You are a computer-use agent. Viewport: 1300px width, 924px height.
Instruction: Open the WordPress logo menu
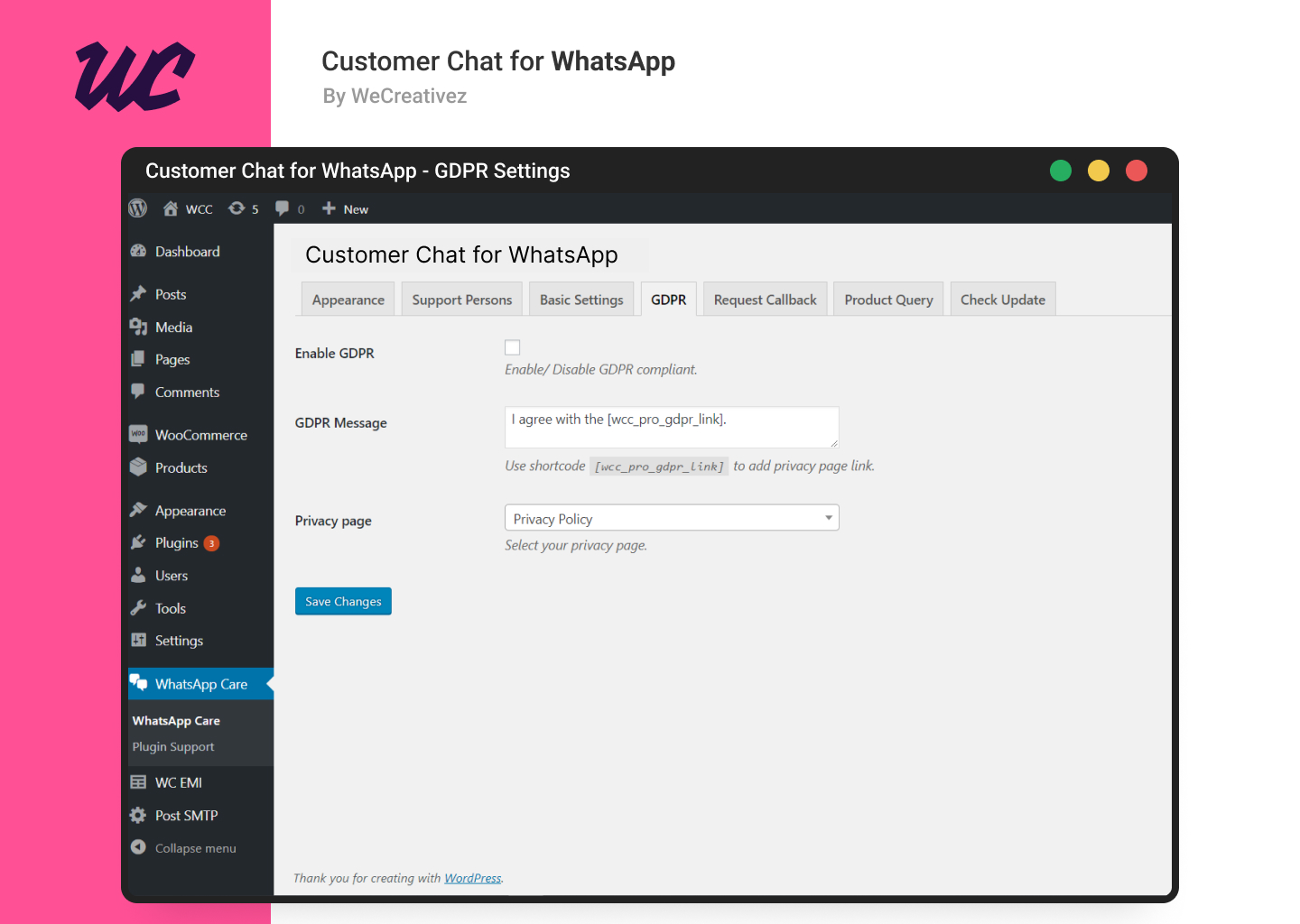point(137,208)
